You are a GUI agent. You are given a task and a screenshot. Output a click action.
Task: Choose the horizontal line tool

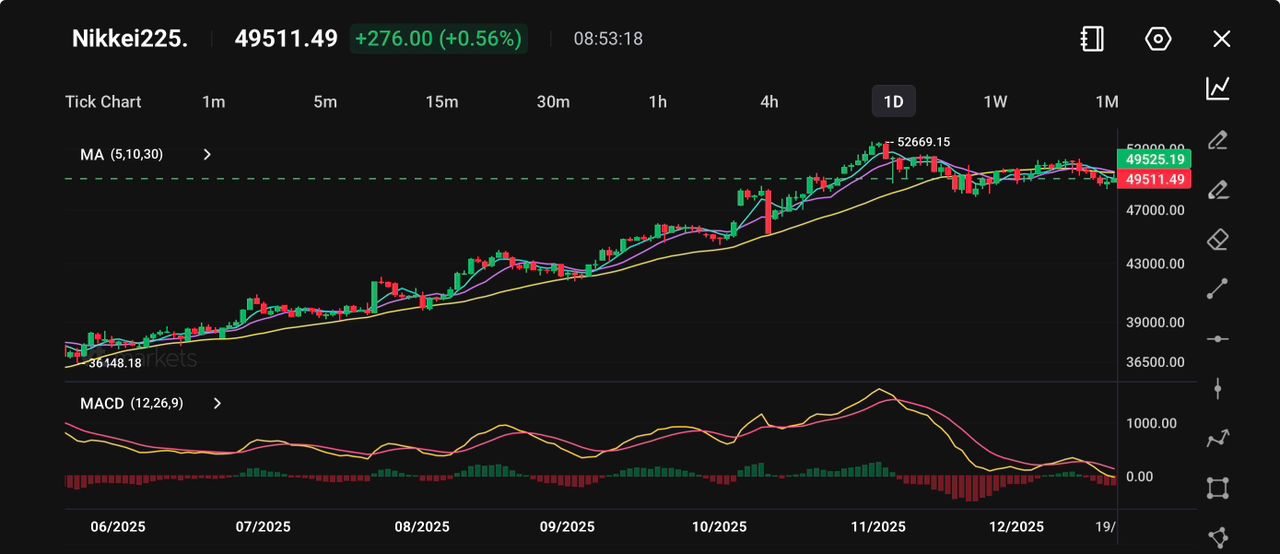pyautogui.click(x=1217, y=339)
